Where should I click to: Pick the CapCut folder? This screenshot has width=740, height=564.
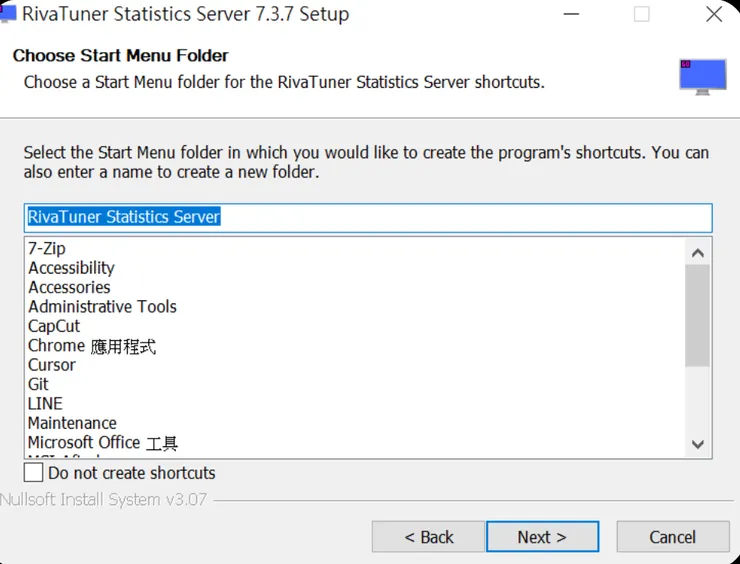click(x=54, y=326)
